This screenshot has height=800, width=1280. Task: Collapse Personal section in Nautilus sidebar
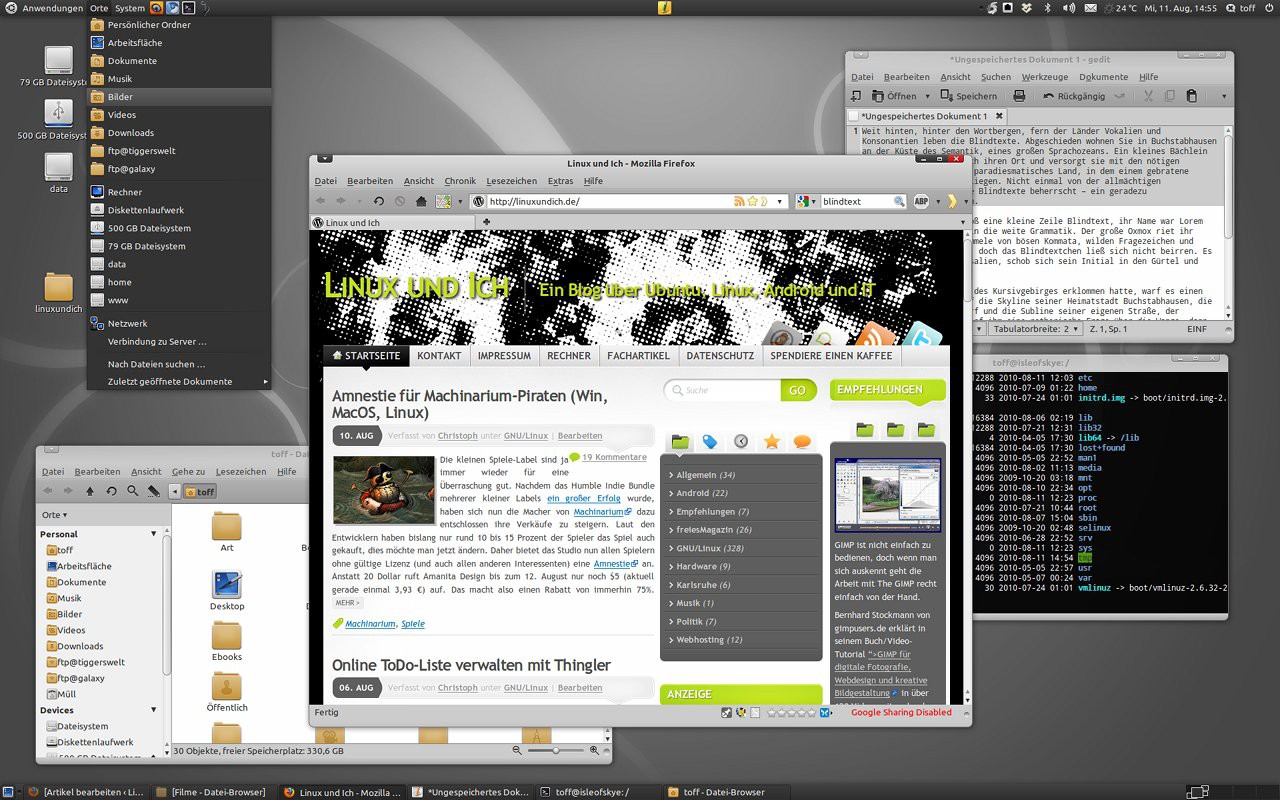point(154,534)
